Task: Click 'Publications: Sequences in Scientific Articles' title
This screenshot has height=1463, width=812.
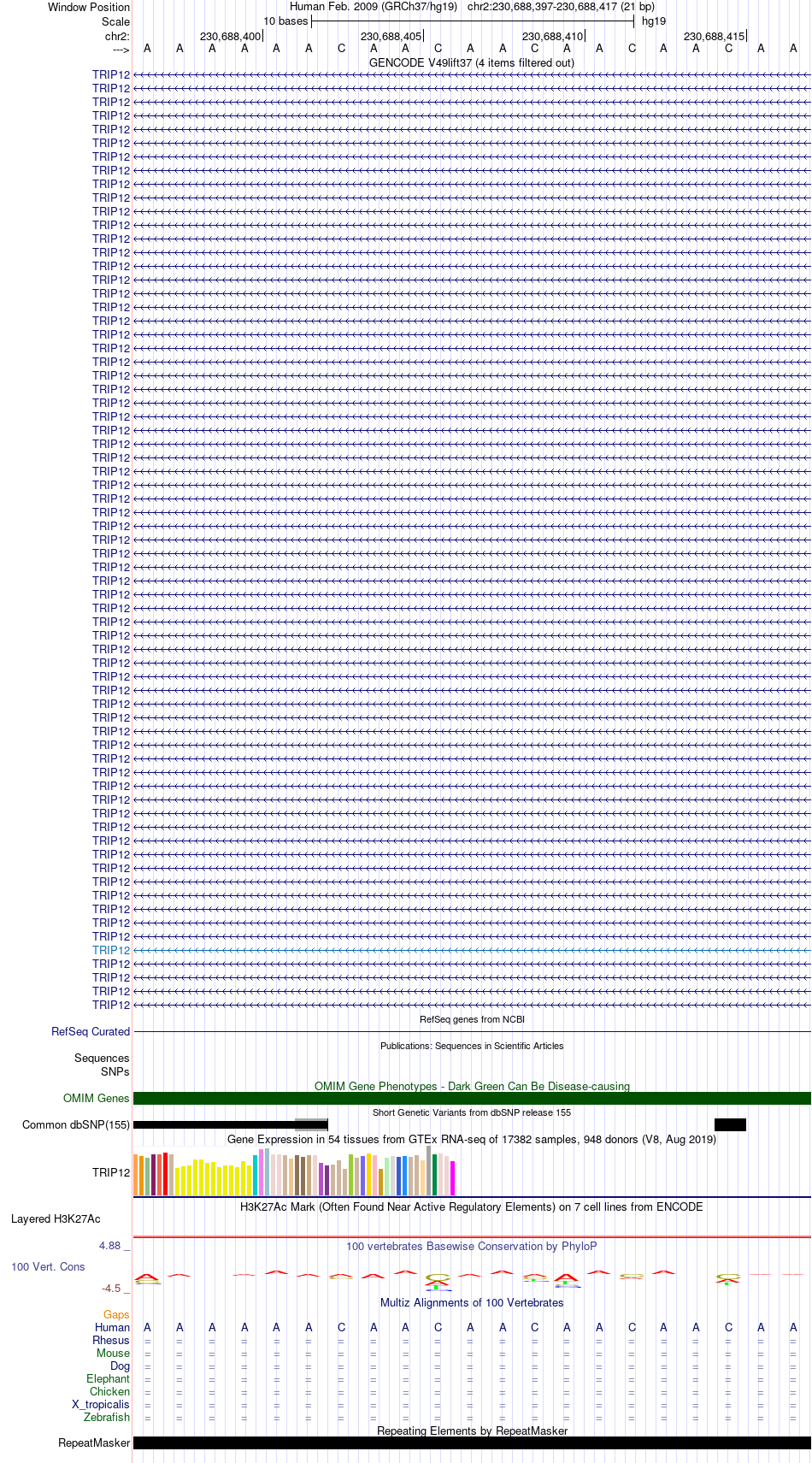Action: 472,1046
